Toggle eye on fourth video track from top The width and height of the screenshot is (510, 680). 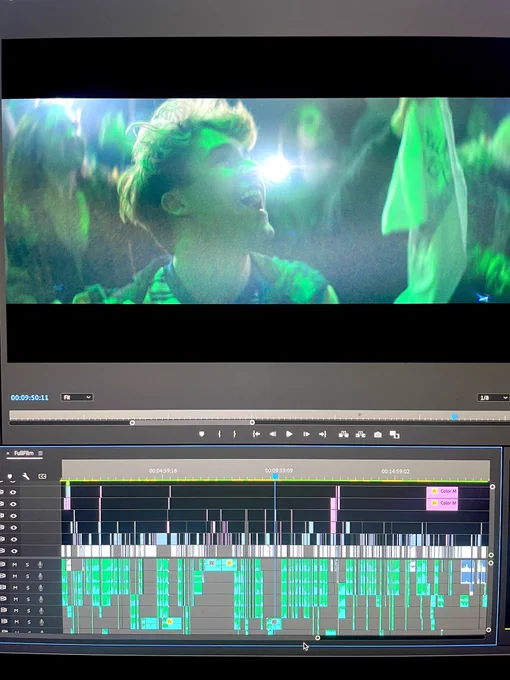(13, 527)
